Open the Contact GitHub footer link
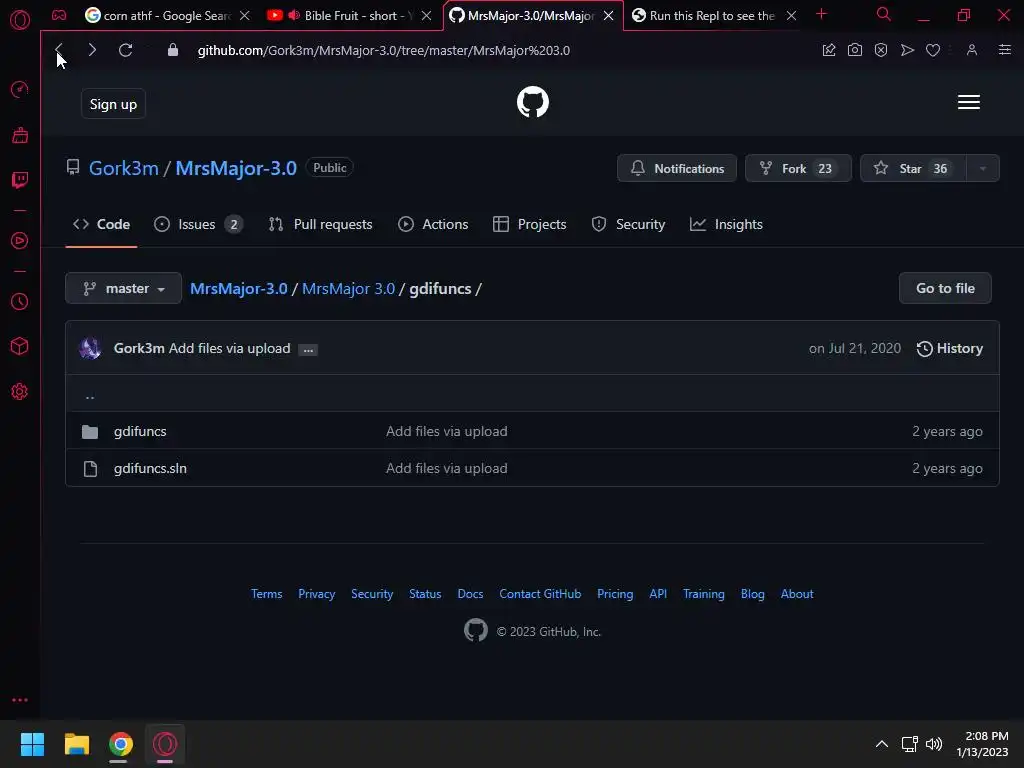 point(540,594)
